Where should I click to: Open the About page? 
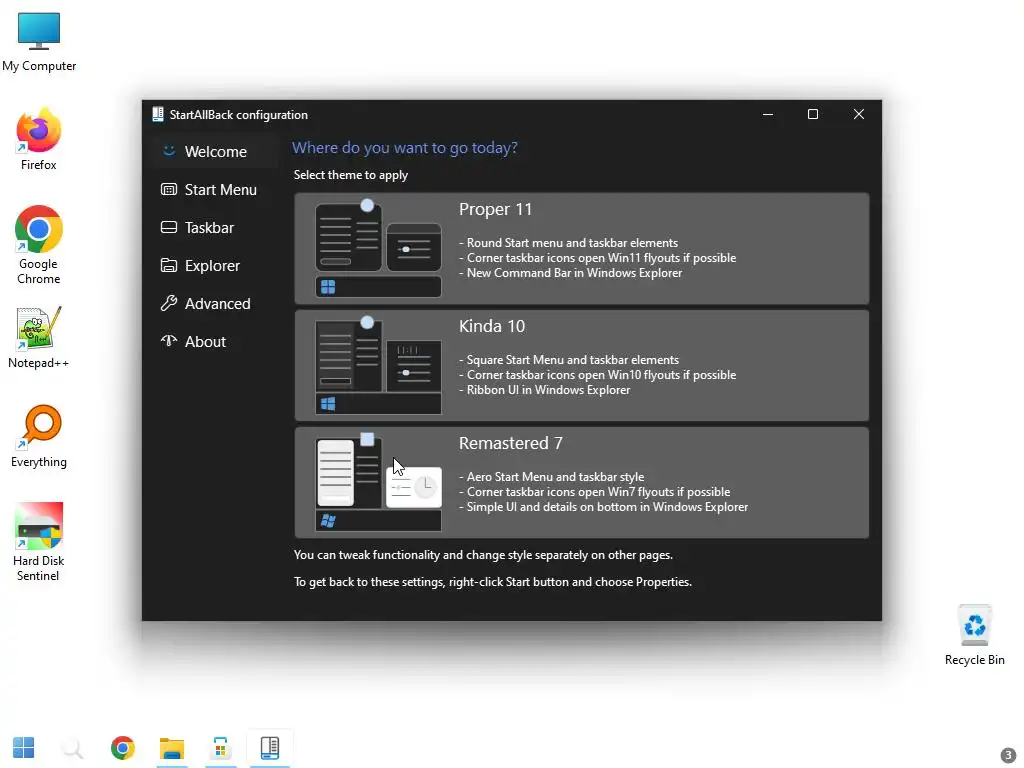(214, 341)
